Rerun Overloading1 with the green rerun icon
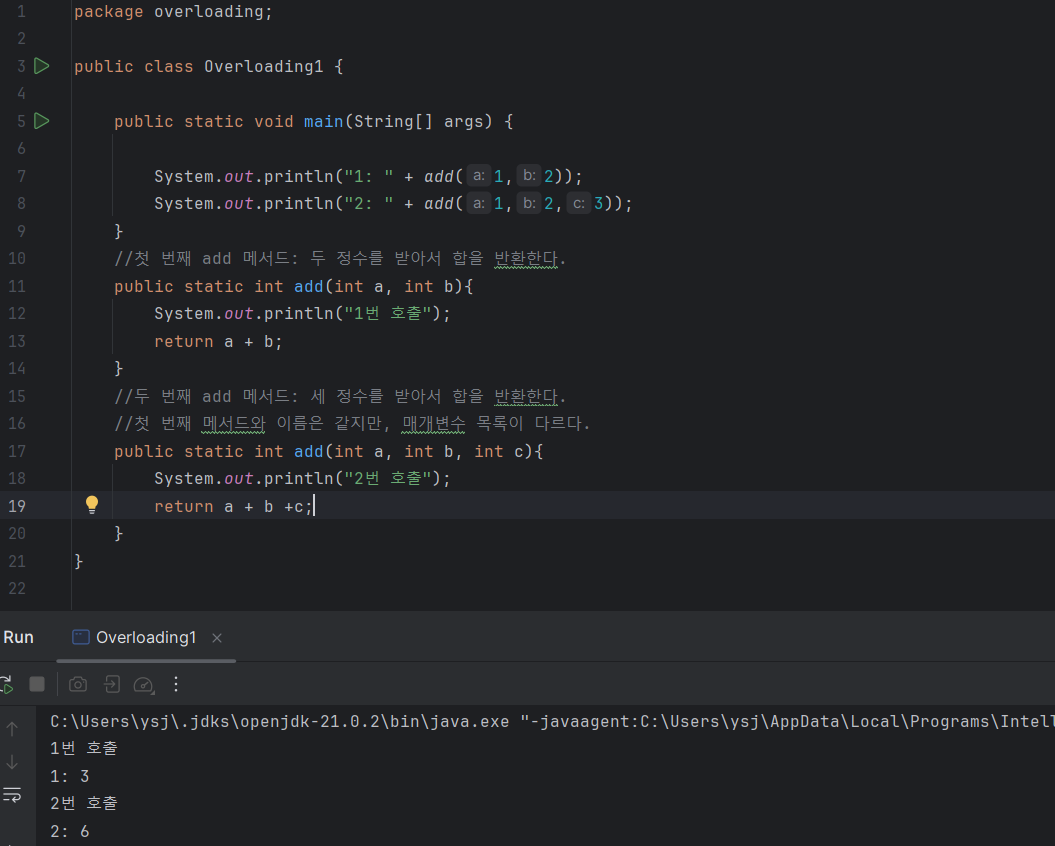 point(7,684)
